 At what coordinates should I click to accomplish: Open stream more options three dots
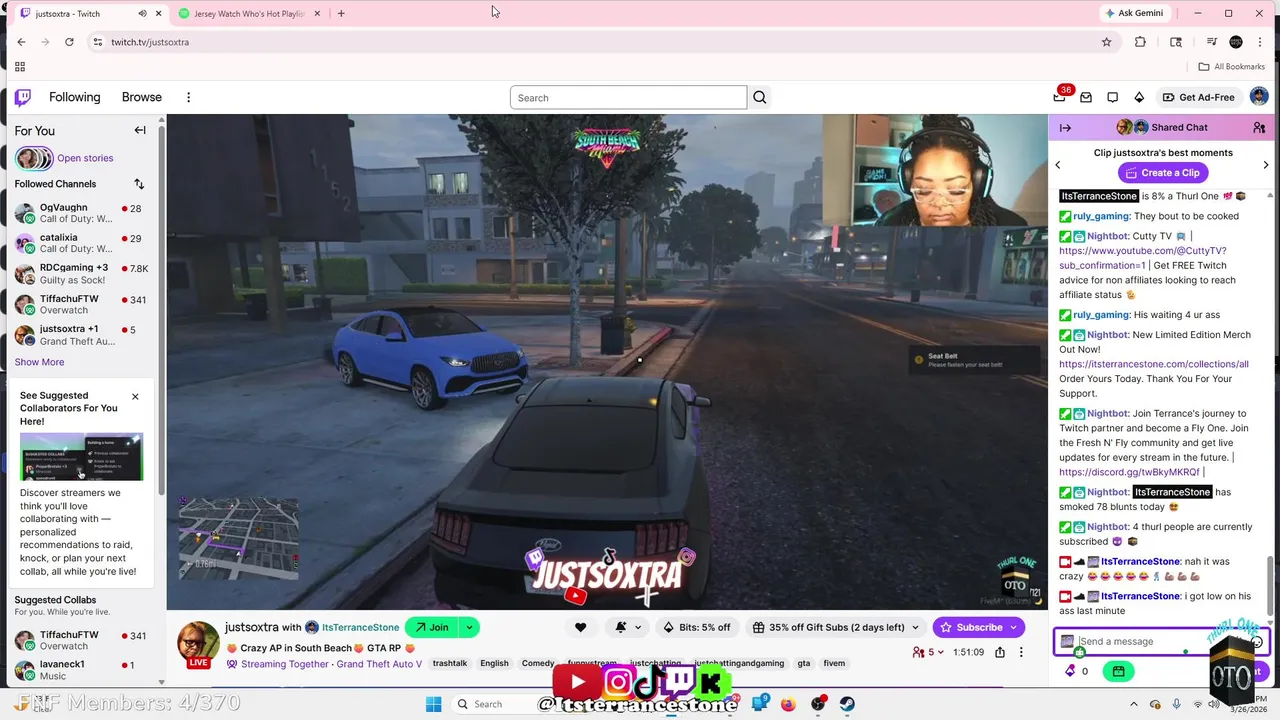1021,652
